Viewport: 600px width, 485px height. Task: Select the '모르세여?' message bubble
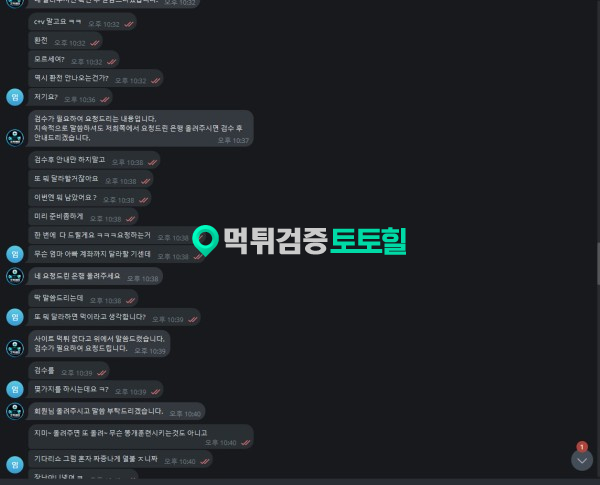pyautogui.click(x=74, y=60)
